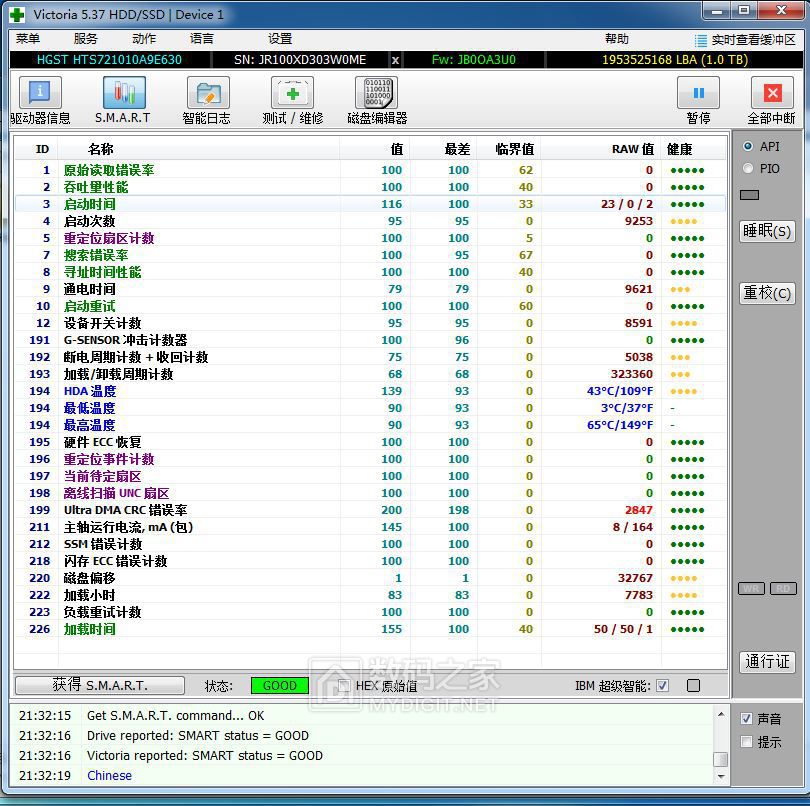
Task: Click the 通行证 button
Action: point(767,662)
